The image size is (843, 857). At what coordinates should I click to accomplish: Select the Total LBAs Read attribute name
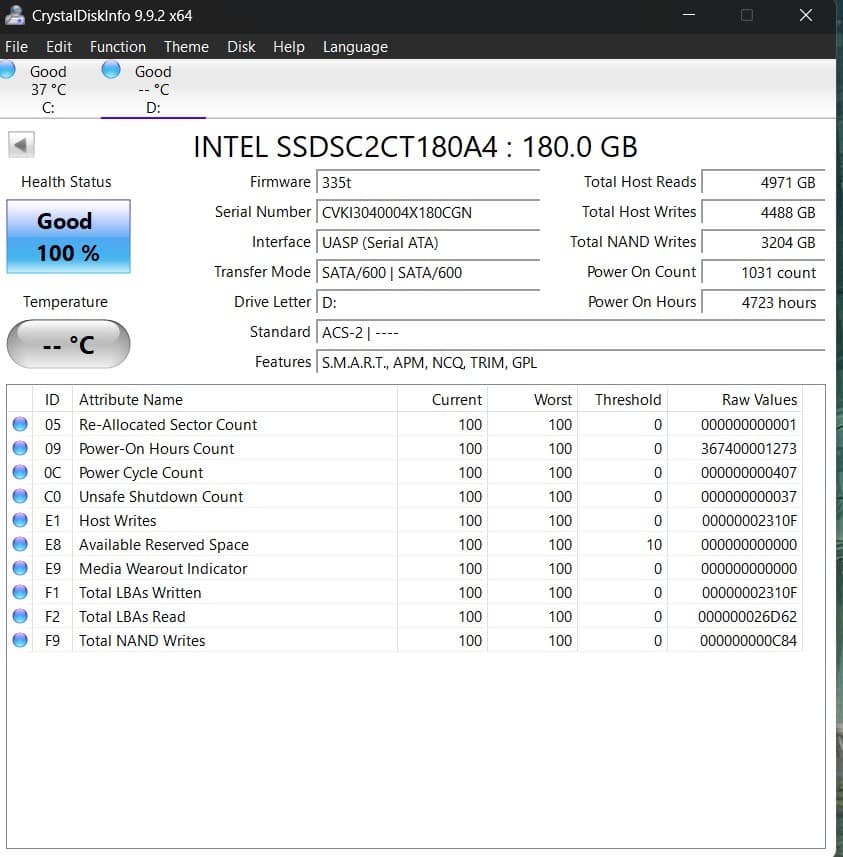132,617
